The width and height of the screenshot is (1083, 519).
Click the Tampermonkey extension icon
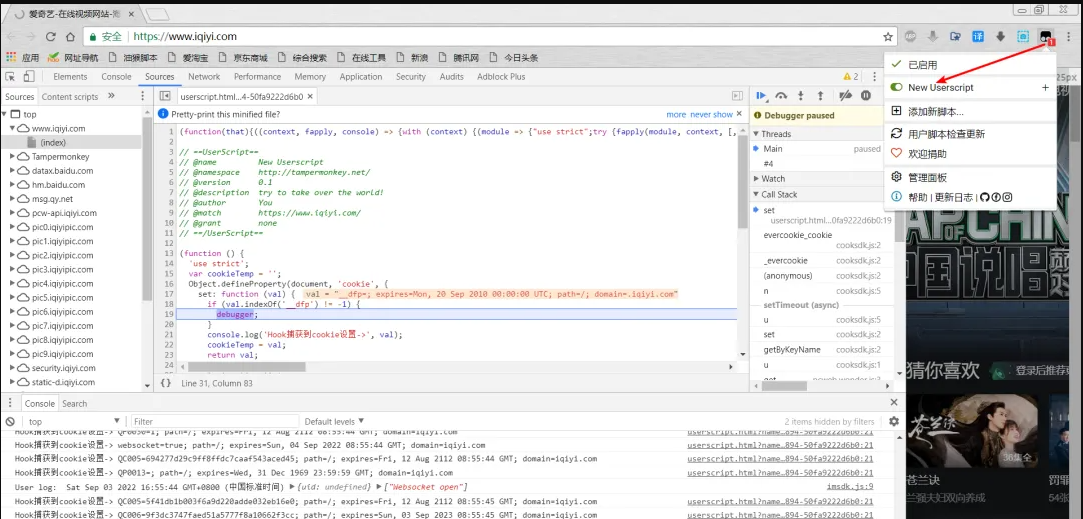coord(1046,37)
